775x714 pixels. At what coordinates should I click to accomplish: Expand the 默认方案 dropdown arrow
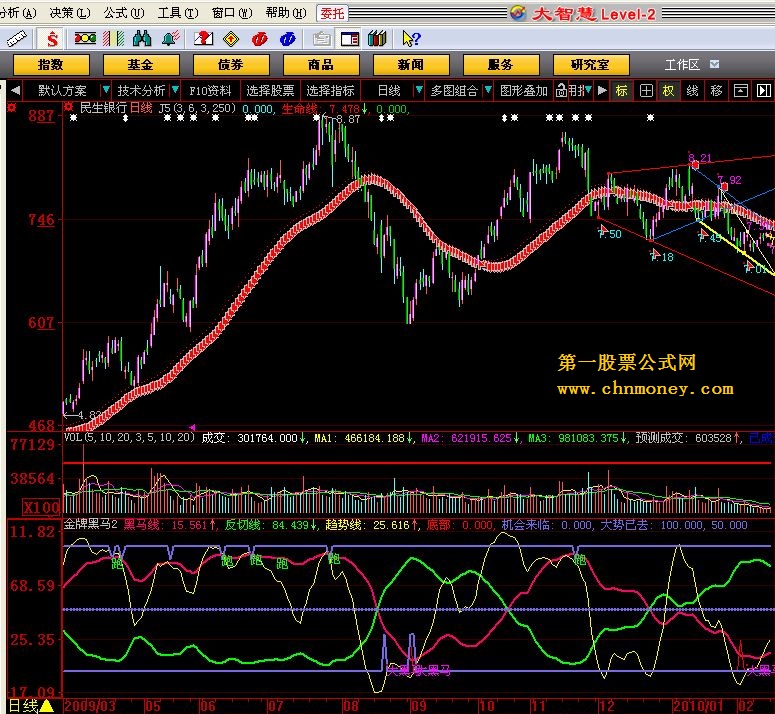(105, 90)
